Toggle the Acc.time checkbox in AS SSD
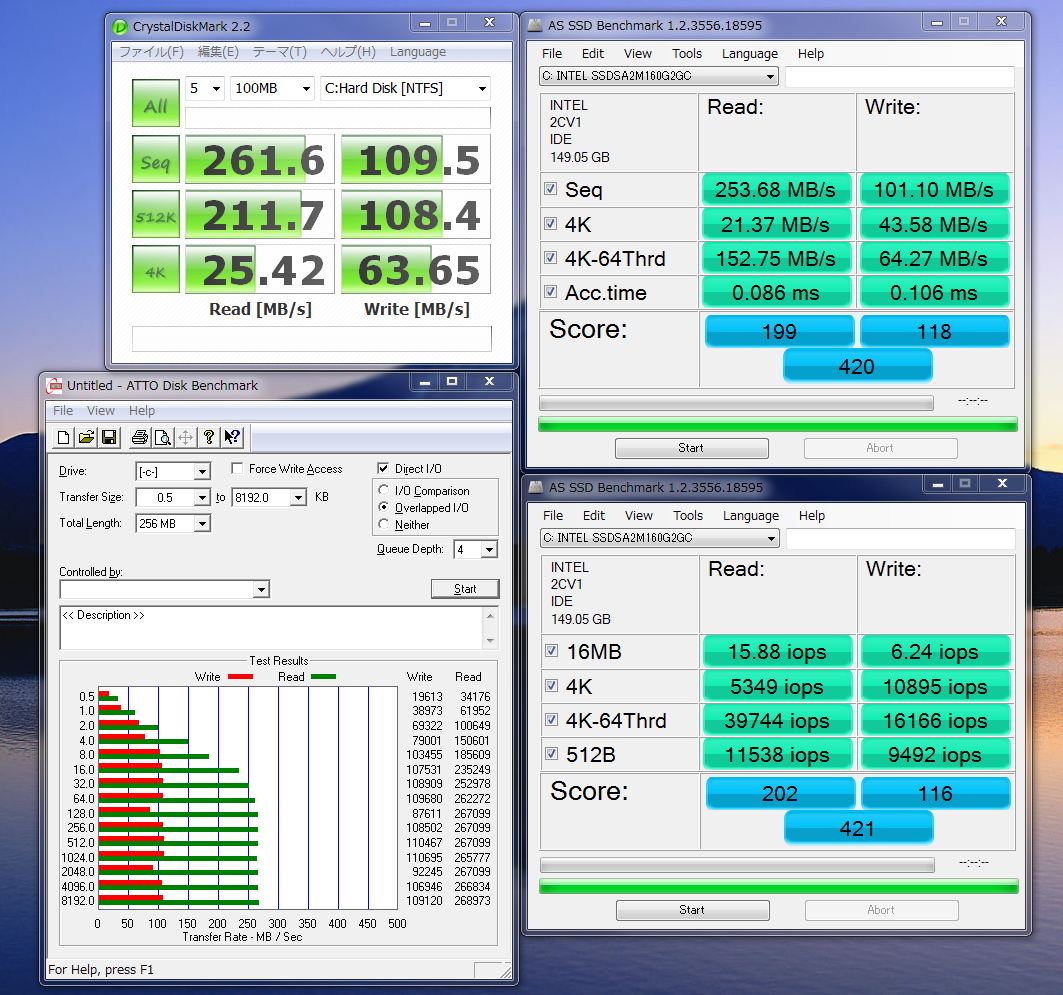Image resolution: width=1063 pixels, height=995 pixels. pyautogui.click(x=550, y=292)
